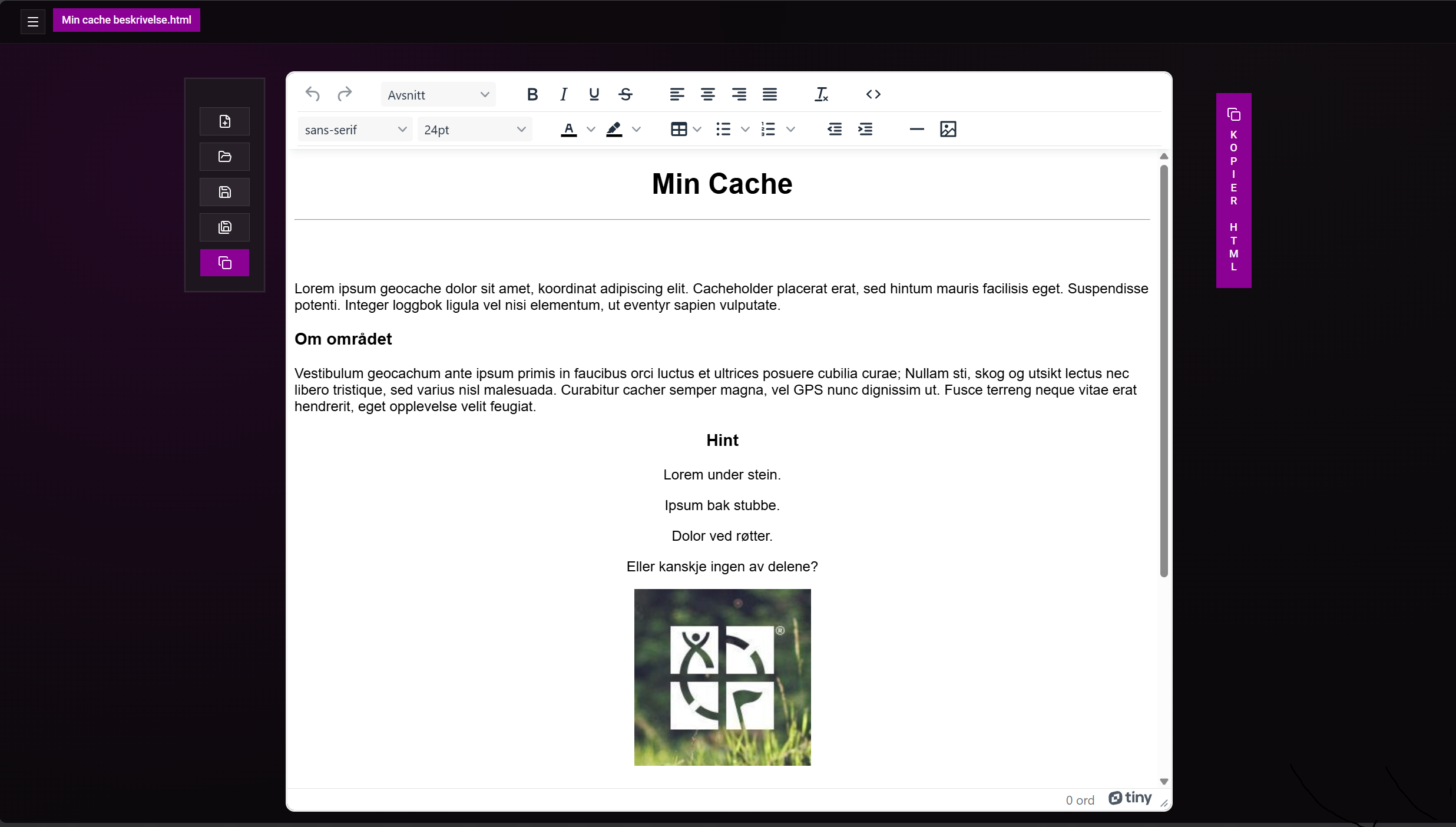Open the 24pt font size dropdown

pyautogui.click(x=475, y=130)
